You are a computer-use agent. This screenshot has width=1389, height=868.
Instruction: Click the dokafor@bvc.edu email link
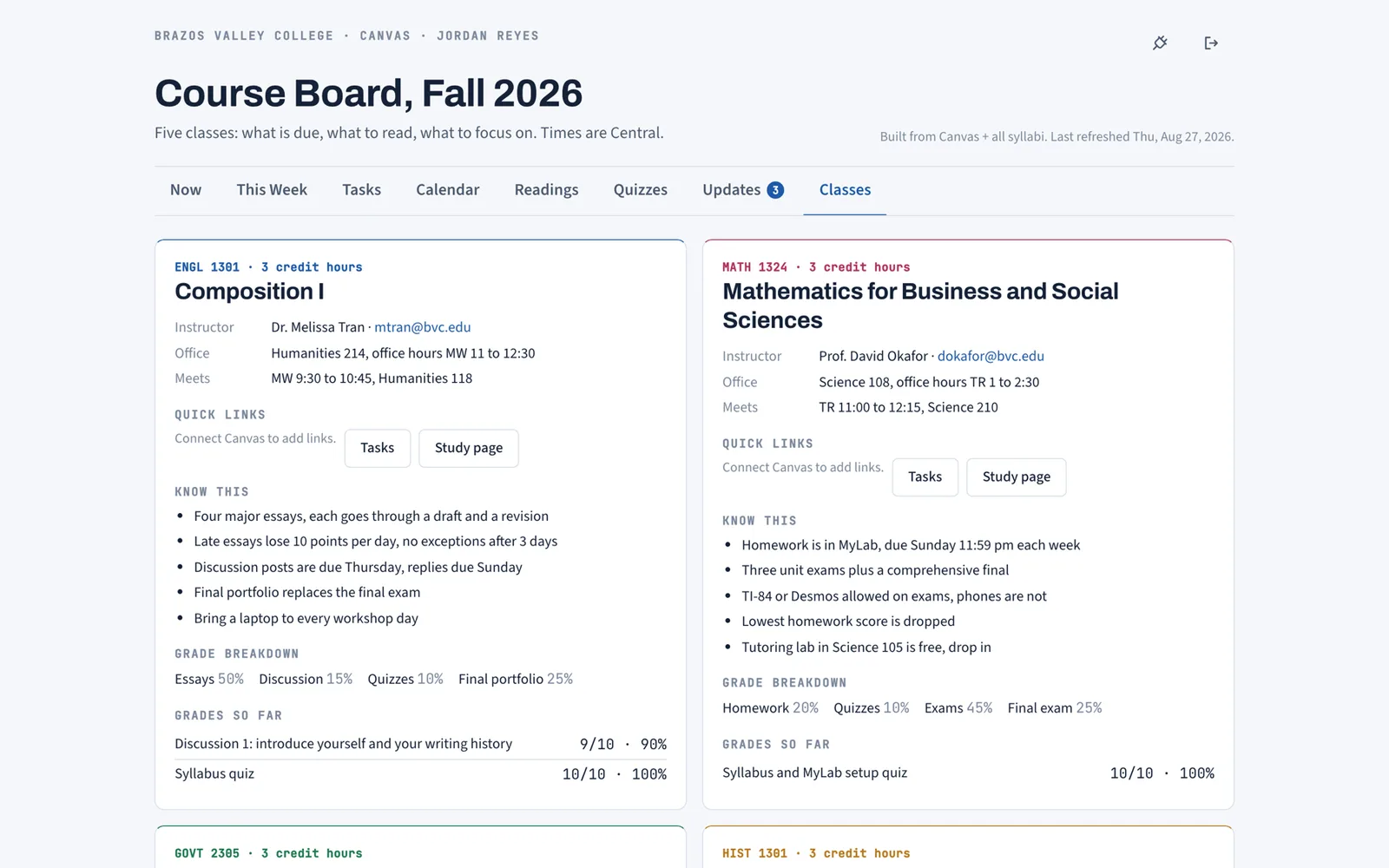991,356
